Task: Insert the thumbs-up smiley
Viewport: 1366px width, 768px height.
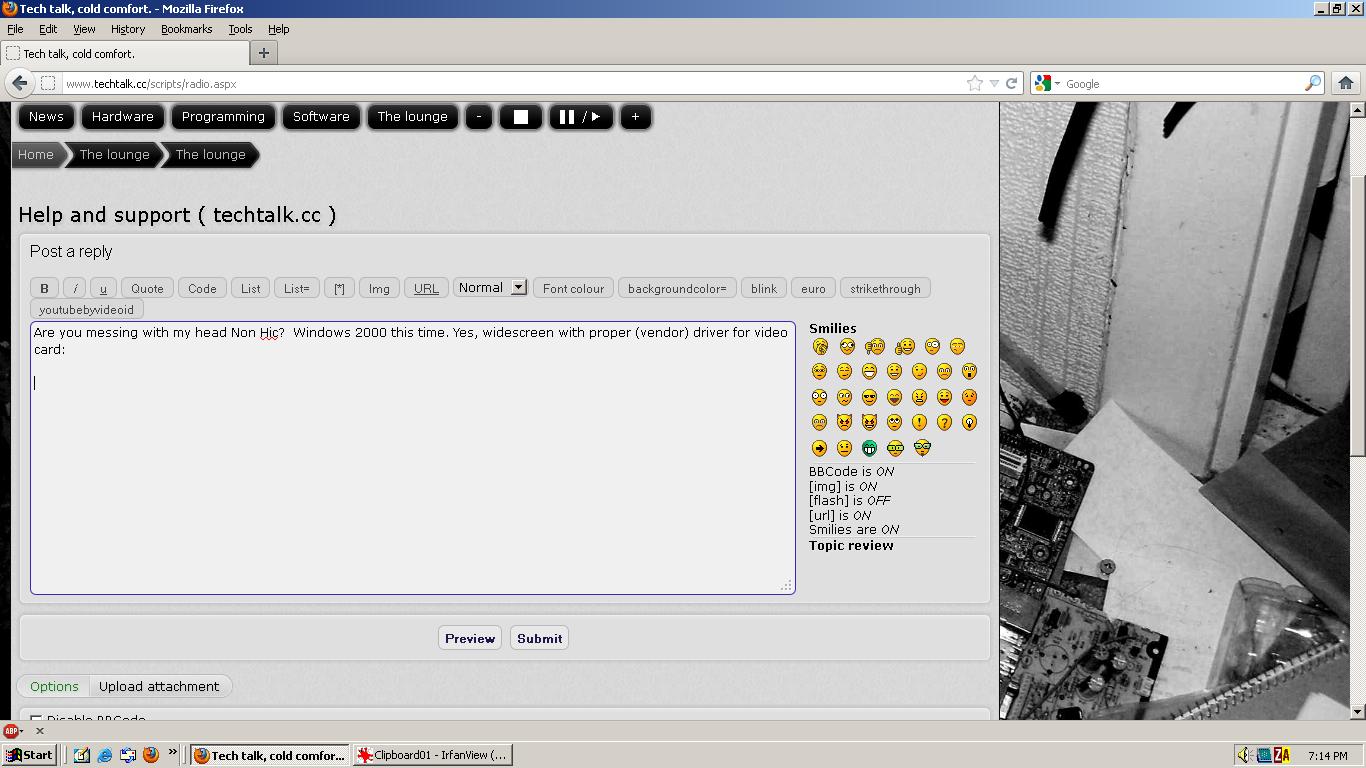Action: coord(905,347)
